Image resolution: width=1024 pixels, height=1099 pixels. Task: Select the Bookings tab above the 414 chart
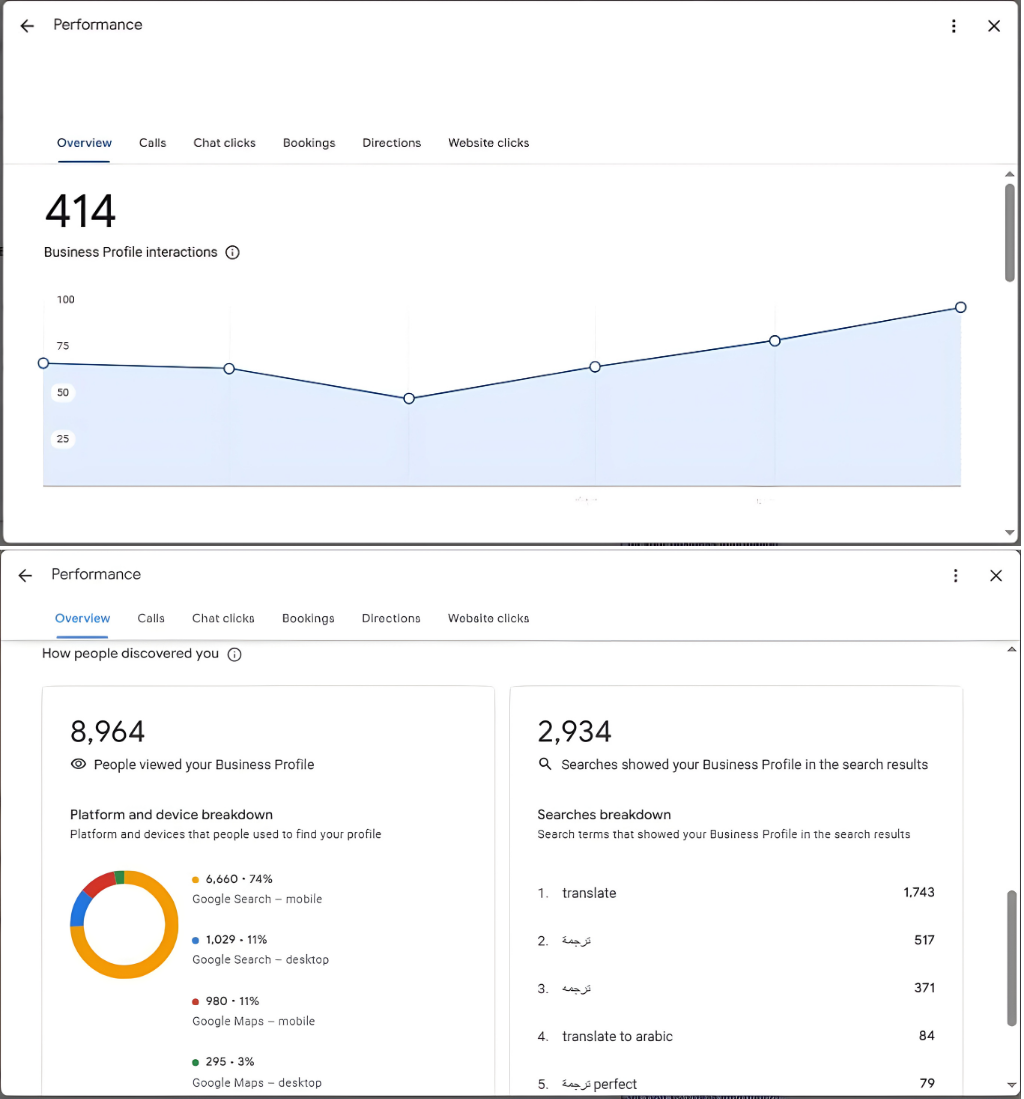point(309,143)
